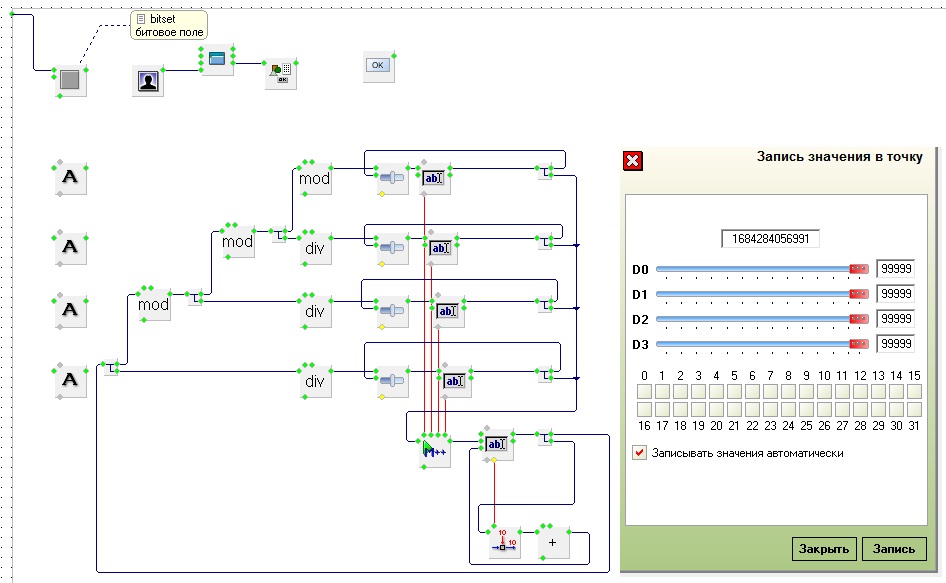
Task: Select the blue window form element
Action: point(217,60)
